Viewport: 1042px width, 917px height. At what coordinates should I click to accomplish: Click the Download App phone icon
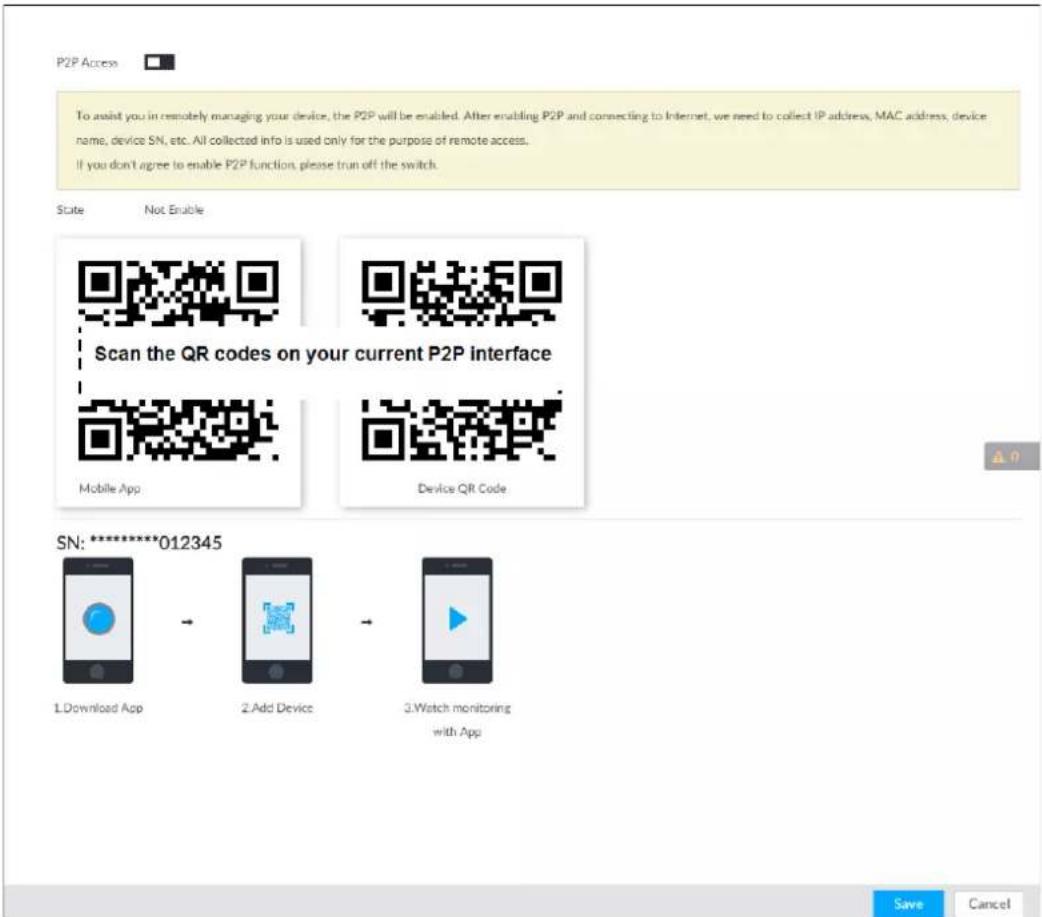point(98,620)
